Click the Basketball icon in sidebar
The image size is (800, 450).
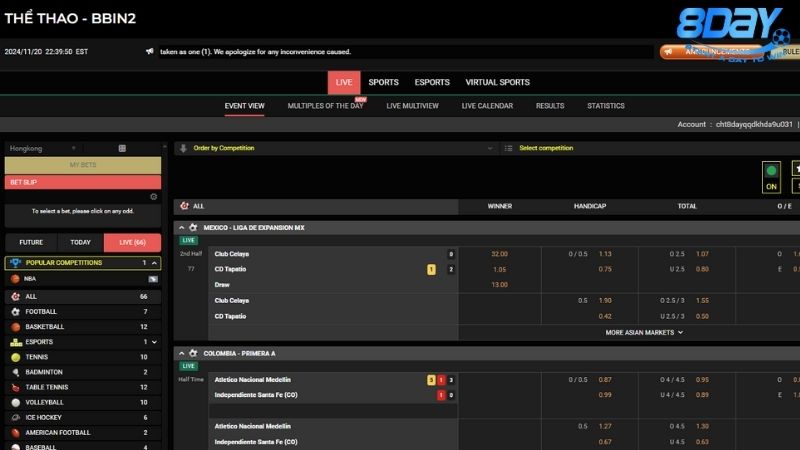tap(15, 327)
